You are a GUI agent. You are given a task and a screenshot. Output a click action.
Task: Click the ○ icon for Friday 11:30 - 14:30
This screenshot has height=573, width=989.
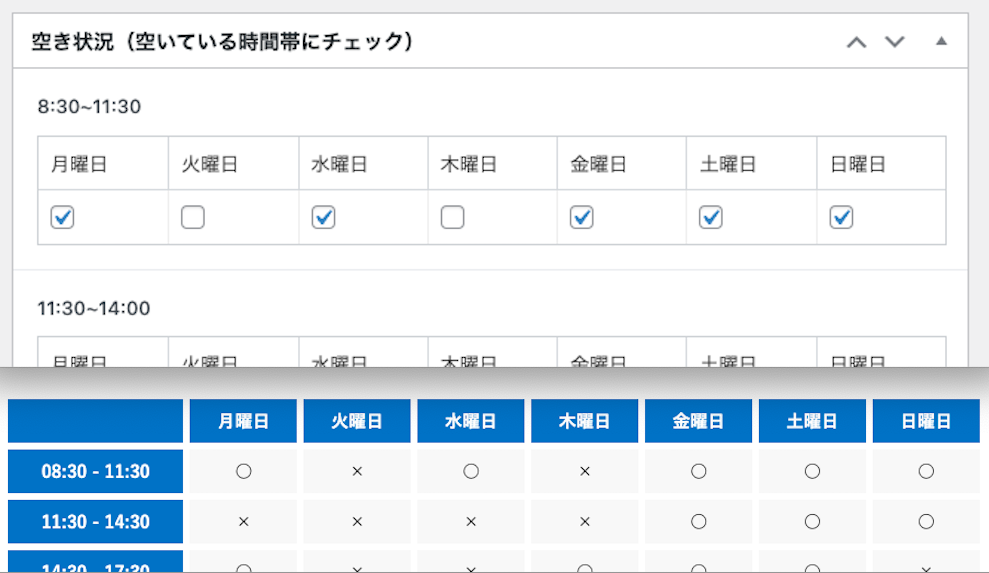(699, 522)
